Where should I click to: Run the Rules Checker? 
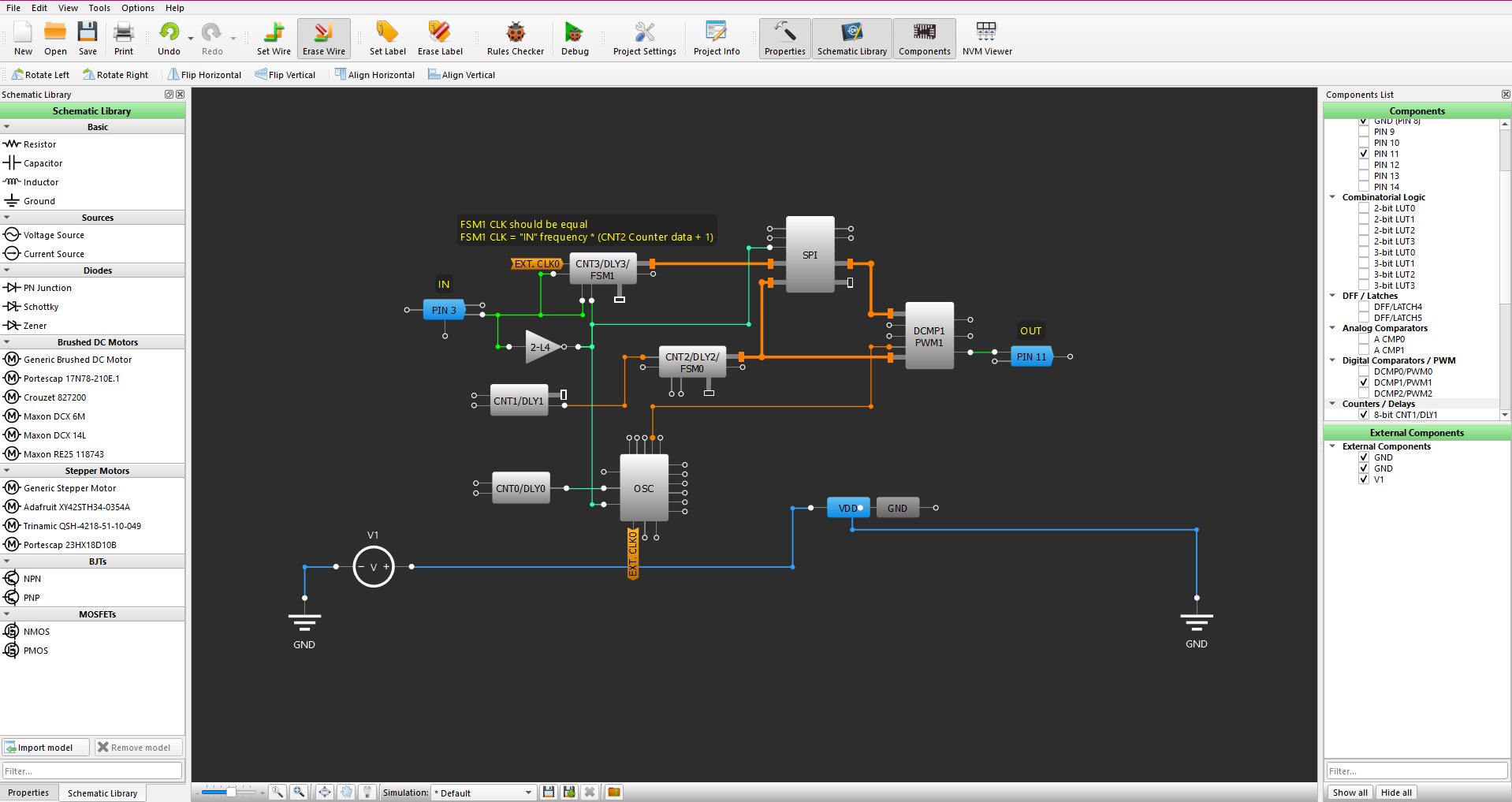pos(515,39)
